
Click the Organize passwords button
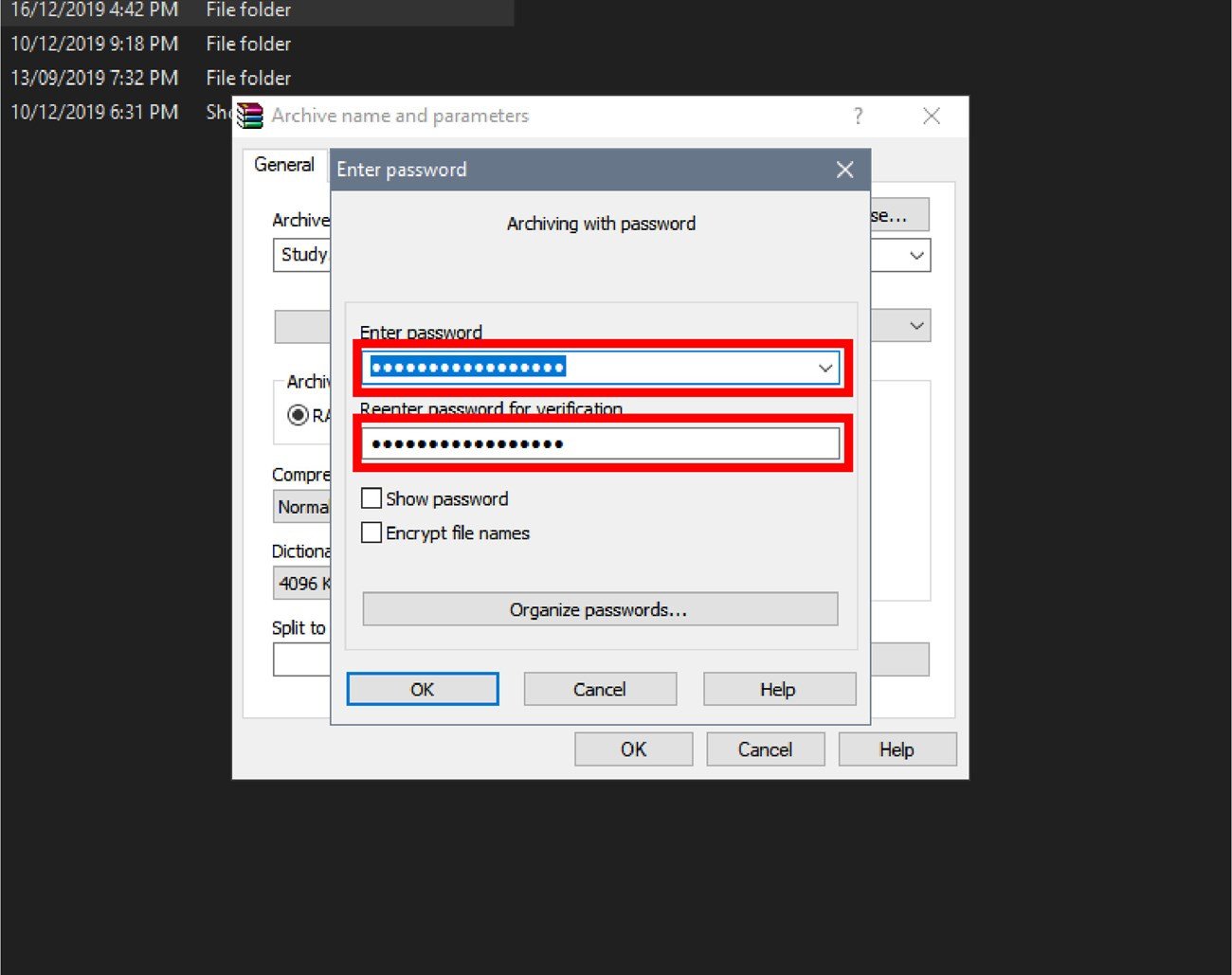(x=599, y=609)
